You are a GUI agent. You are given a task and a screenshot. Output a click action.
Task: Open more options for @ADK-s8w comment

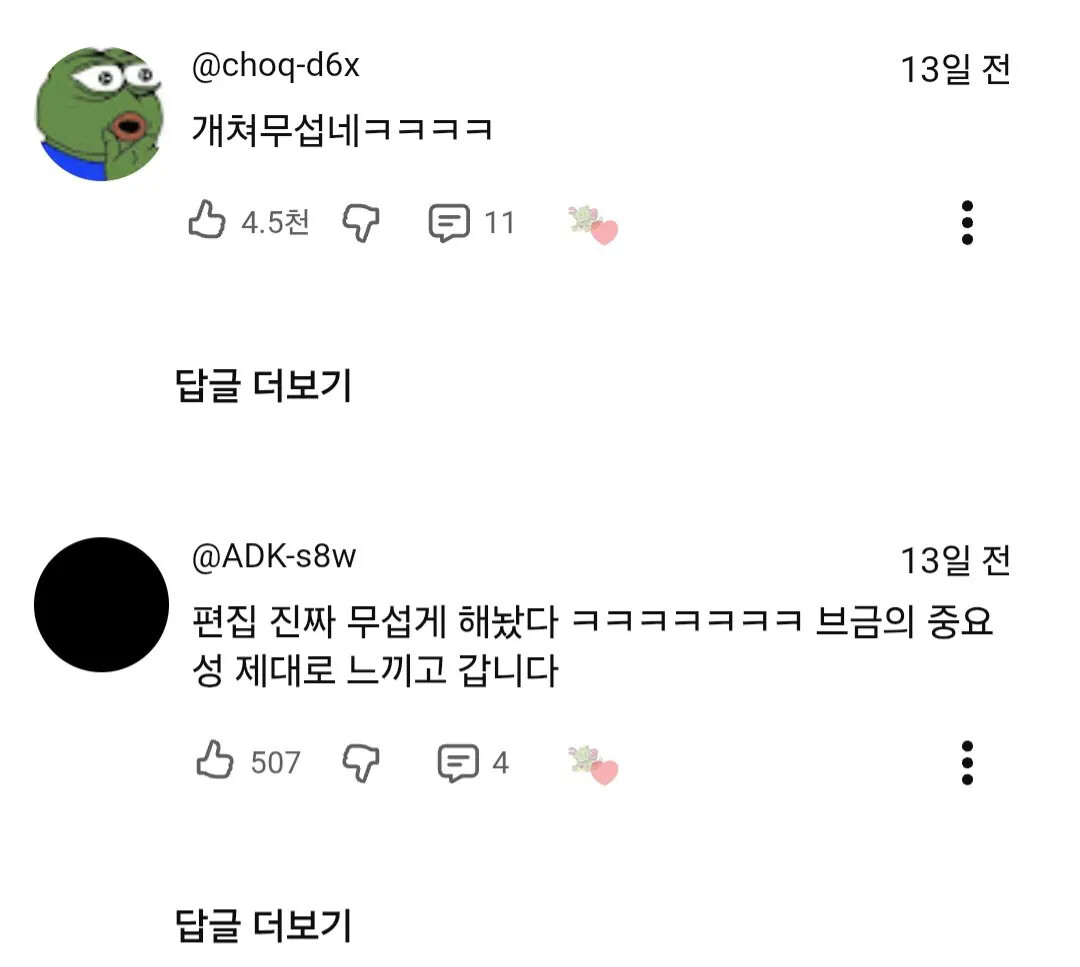point(967,762)
